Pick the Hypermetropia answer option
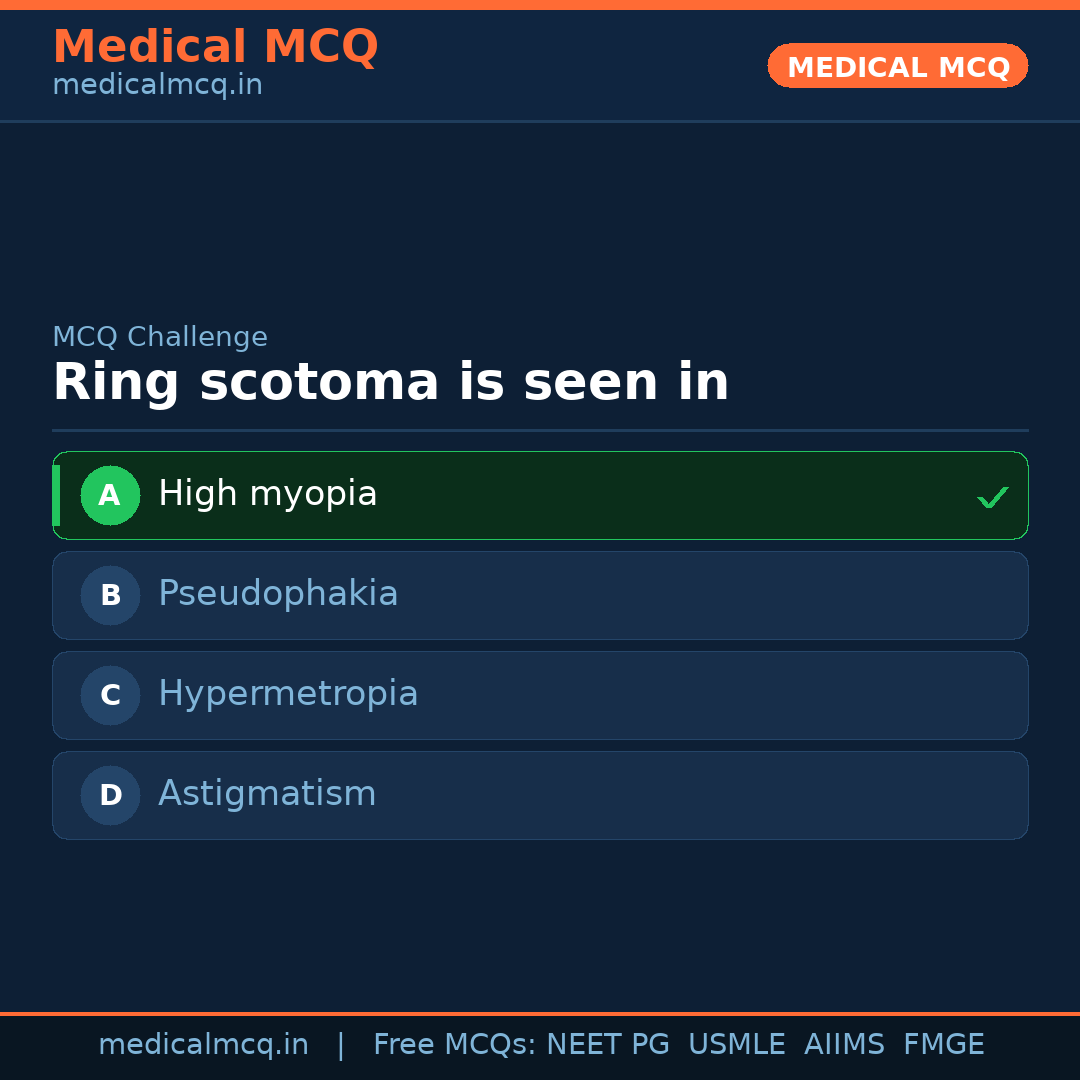The height and width of the screenshot is (1080, 1080). click(x=288, y=694)
